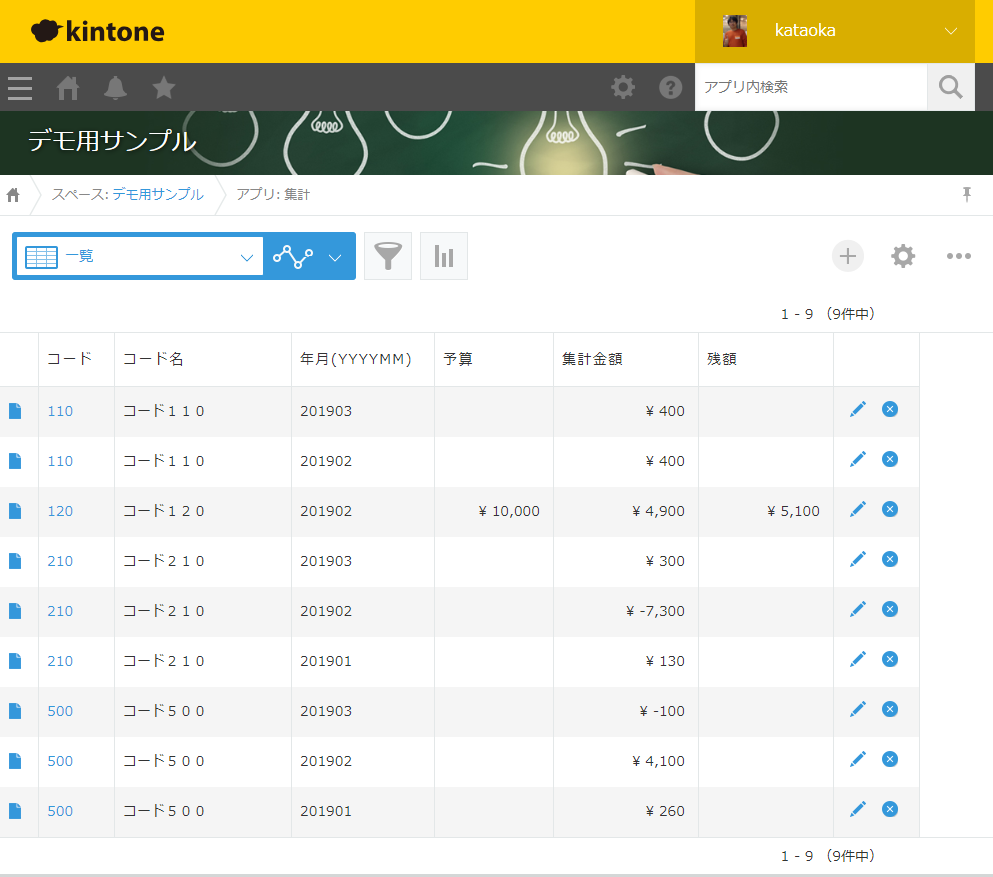Edit the 201903 record for コード１１０ with pencil icon
This screenshot has height=877, width=993.
coord(857,409)
